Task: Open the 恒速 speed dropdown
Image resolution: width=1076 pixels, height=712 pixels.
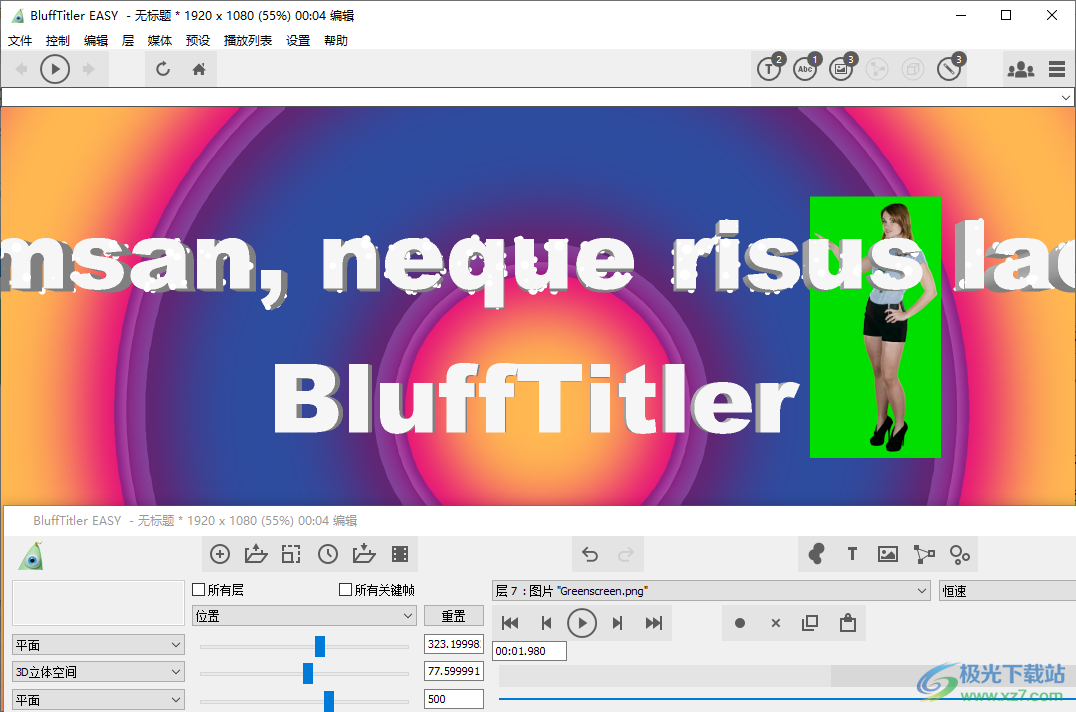Action: pos(1007,591)
